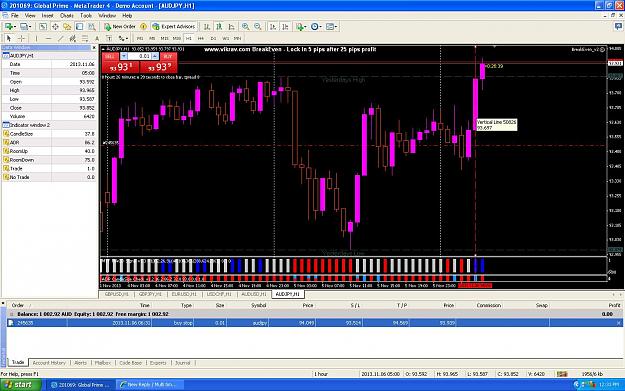Viewport: 625px width, 391px height.
Task: Switch to M5 timeframe
Action: (152, 38)
